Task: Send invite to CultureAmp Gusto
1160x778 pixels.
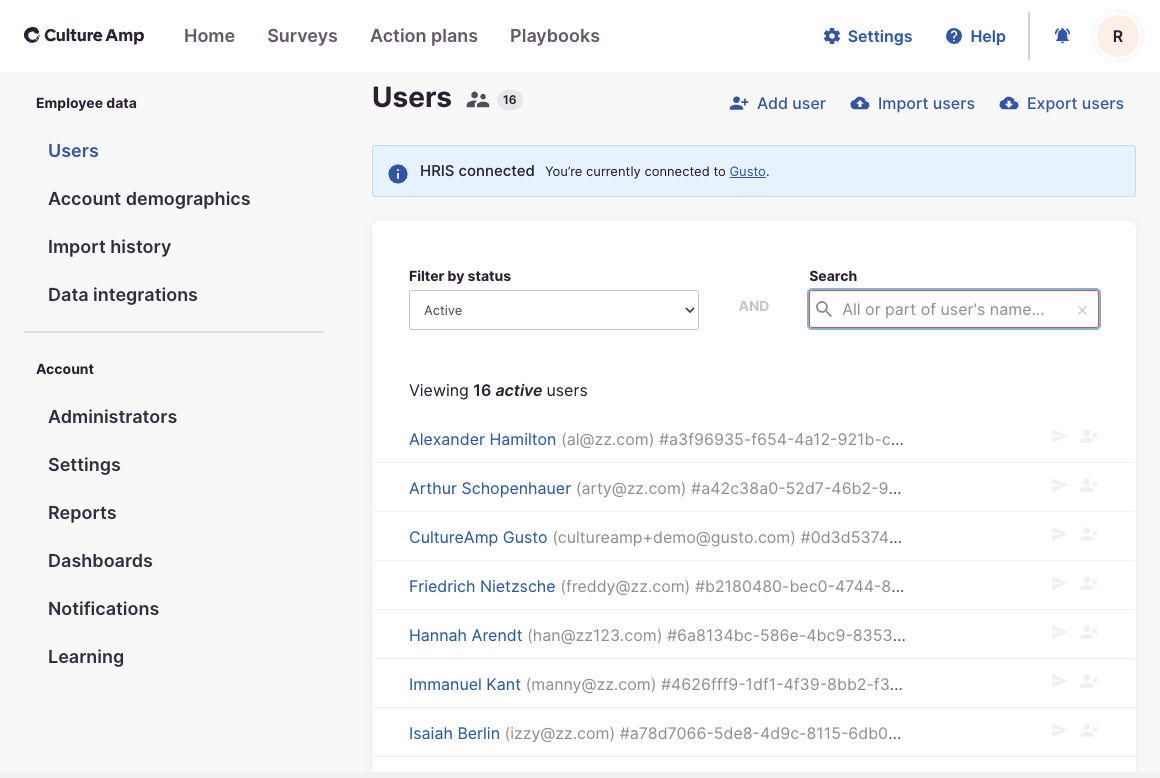Action: (1059, 534)
